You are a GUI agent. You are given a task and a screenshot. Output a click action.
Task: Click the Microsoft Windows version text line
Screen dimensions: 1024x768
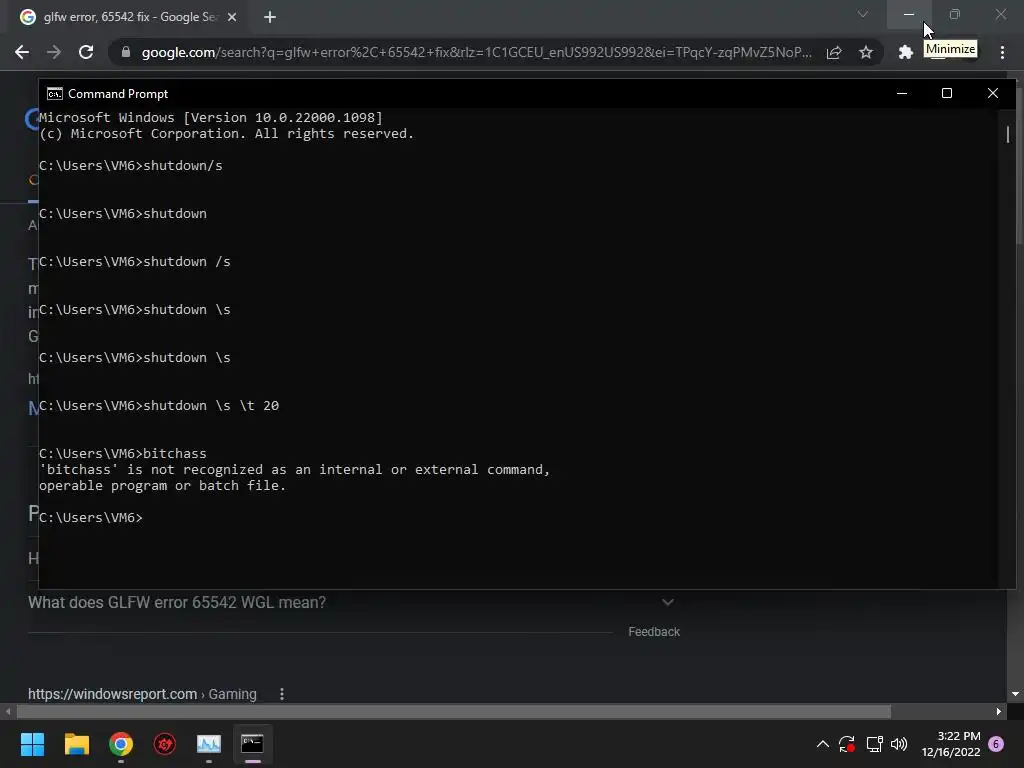[210, 118]
